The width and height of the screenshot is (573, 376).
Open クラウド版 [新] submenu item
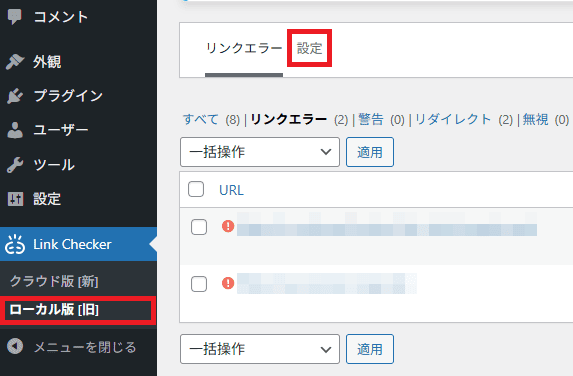tap(54, 281)
